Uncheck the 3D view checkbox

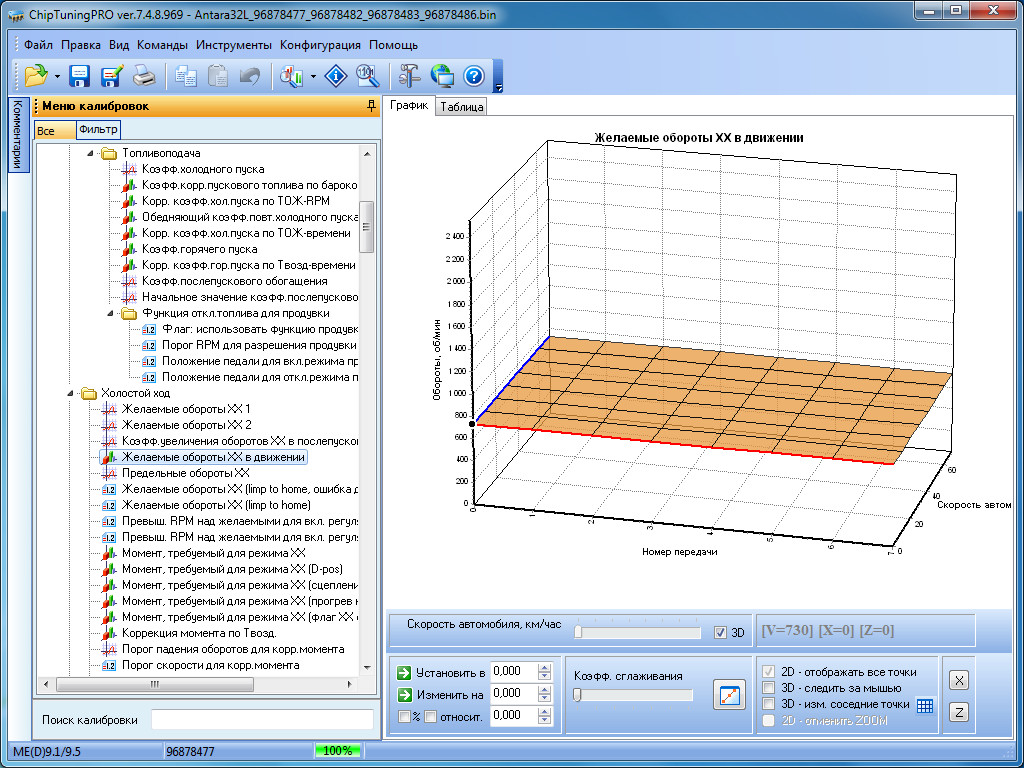pyautogui.click(x=721, y=632)
